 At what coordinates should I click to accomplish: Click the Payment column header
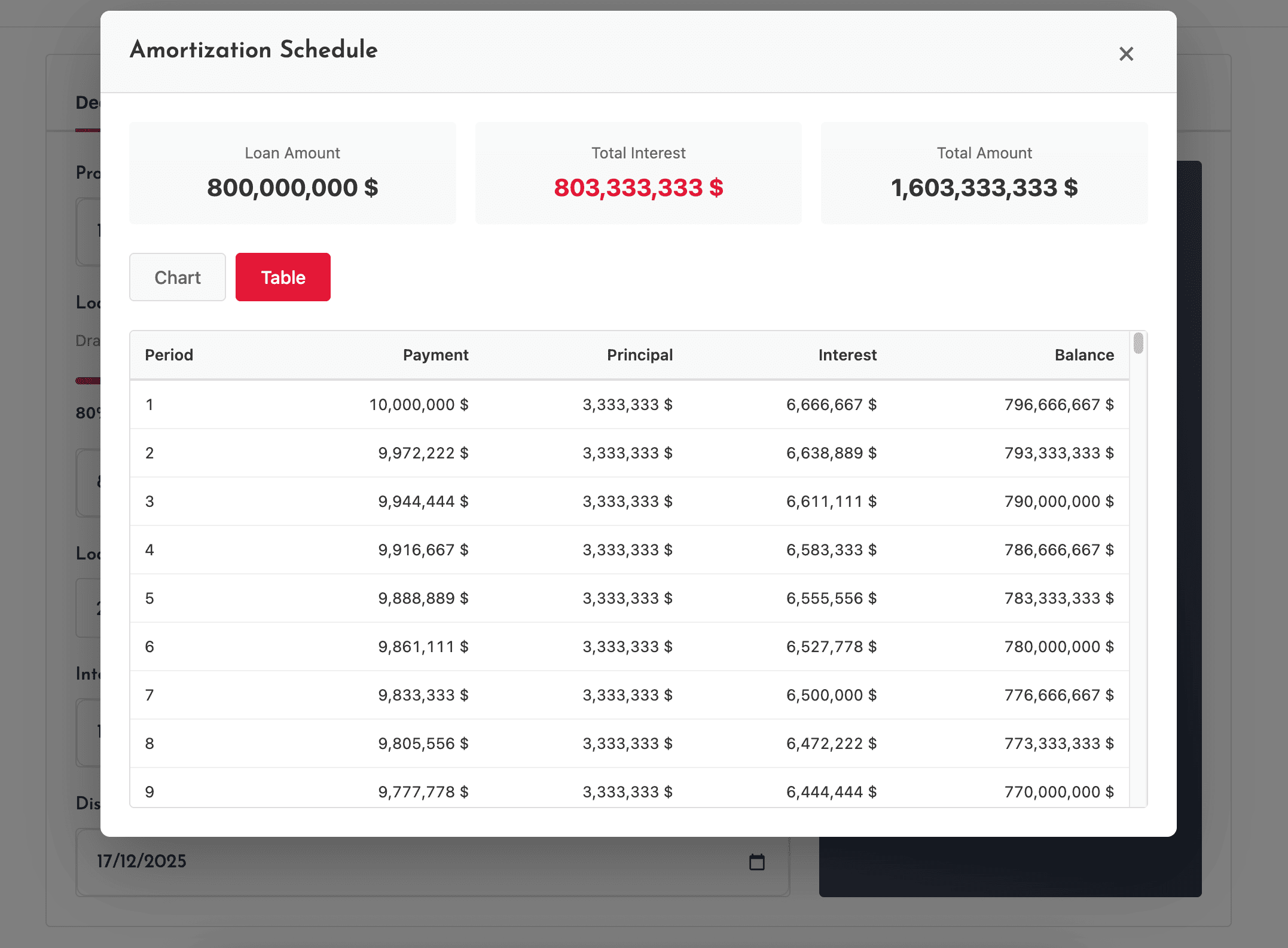coord(435,355)
